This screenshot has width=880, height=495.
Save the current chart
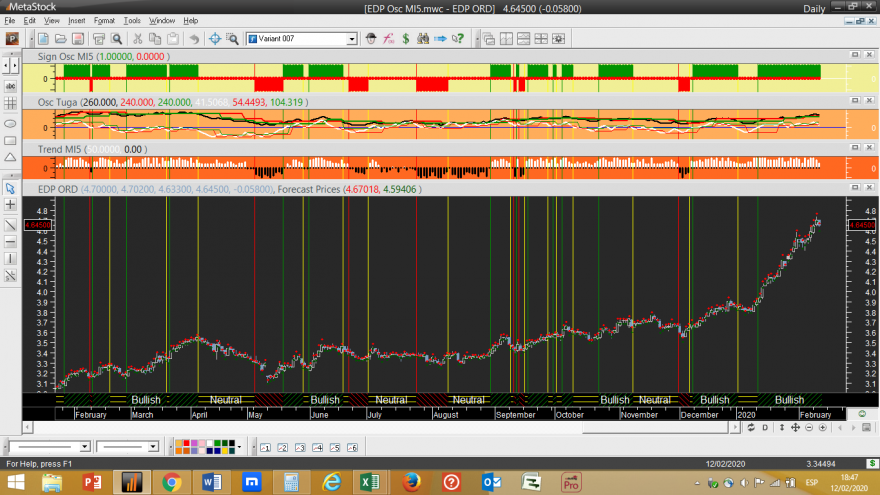[x=78, y=39]
